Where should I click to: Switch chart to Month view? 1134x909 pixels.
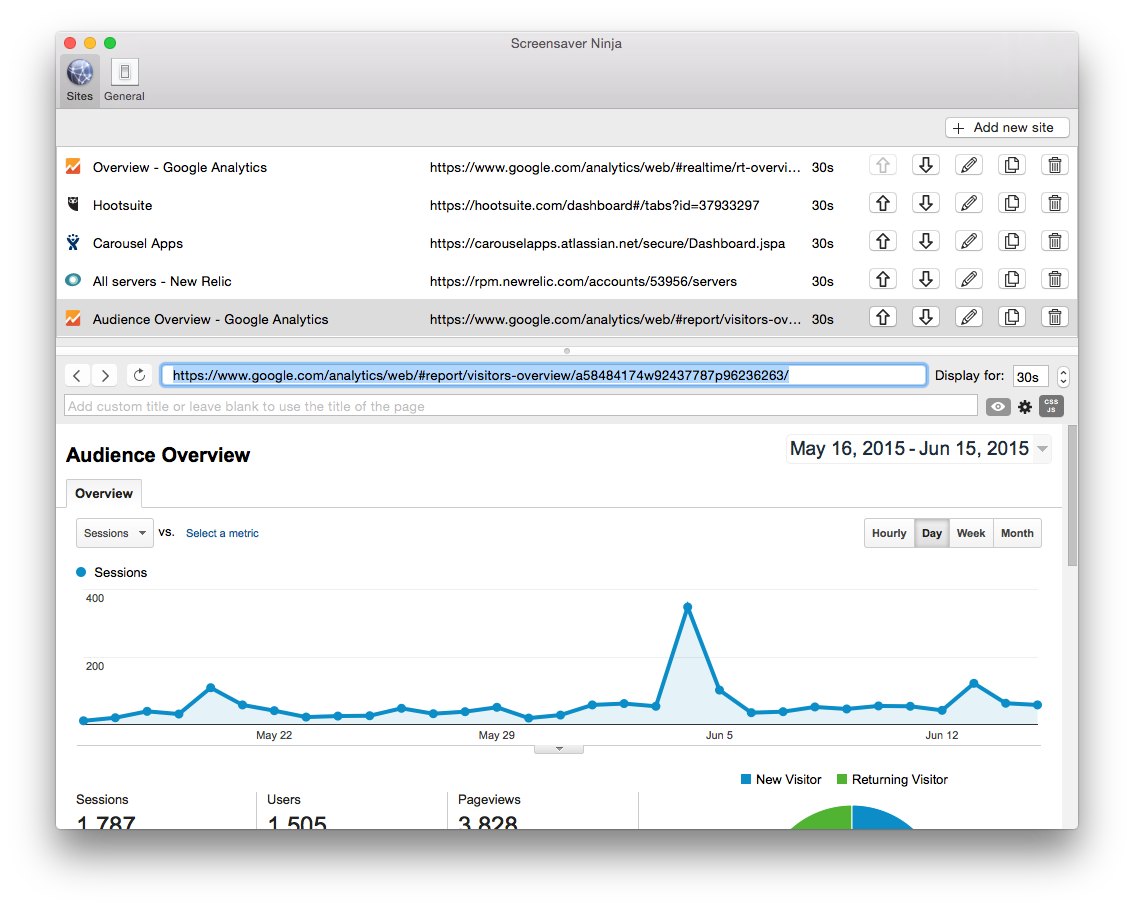pyautogui.click(x=1017, y=534)
